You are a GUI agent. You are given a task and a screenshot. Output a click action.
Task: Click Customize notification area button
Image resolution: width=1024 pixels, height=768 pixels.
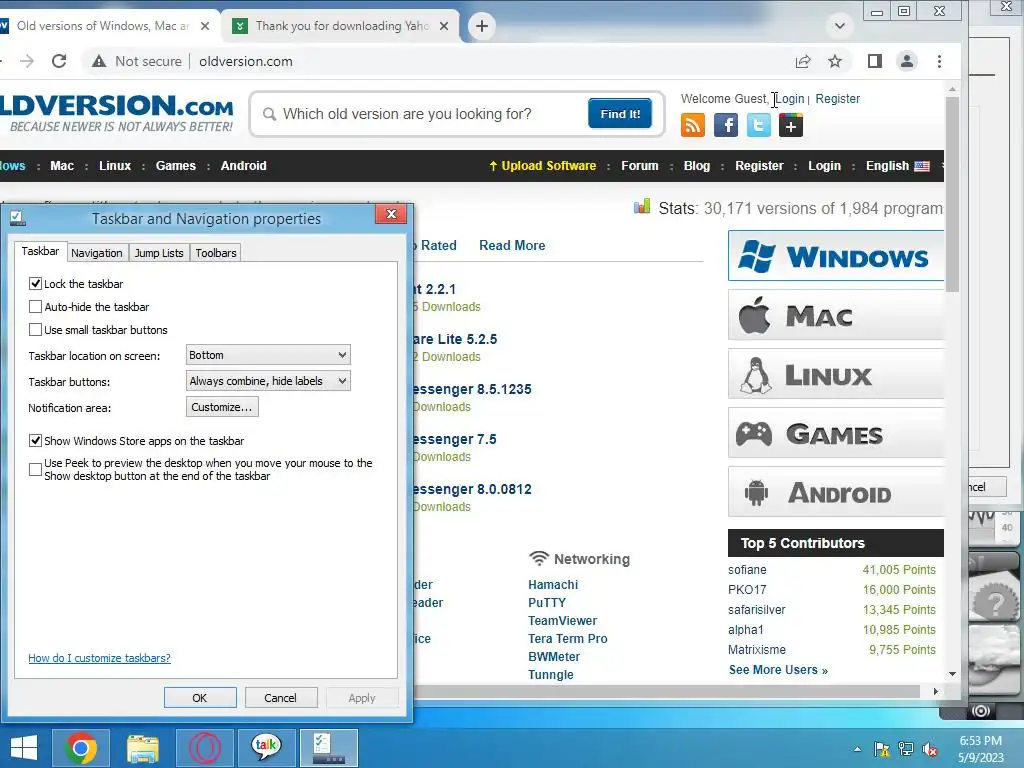(x=222, y=407)
